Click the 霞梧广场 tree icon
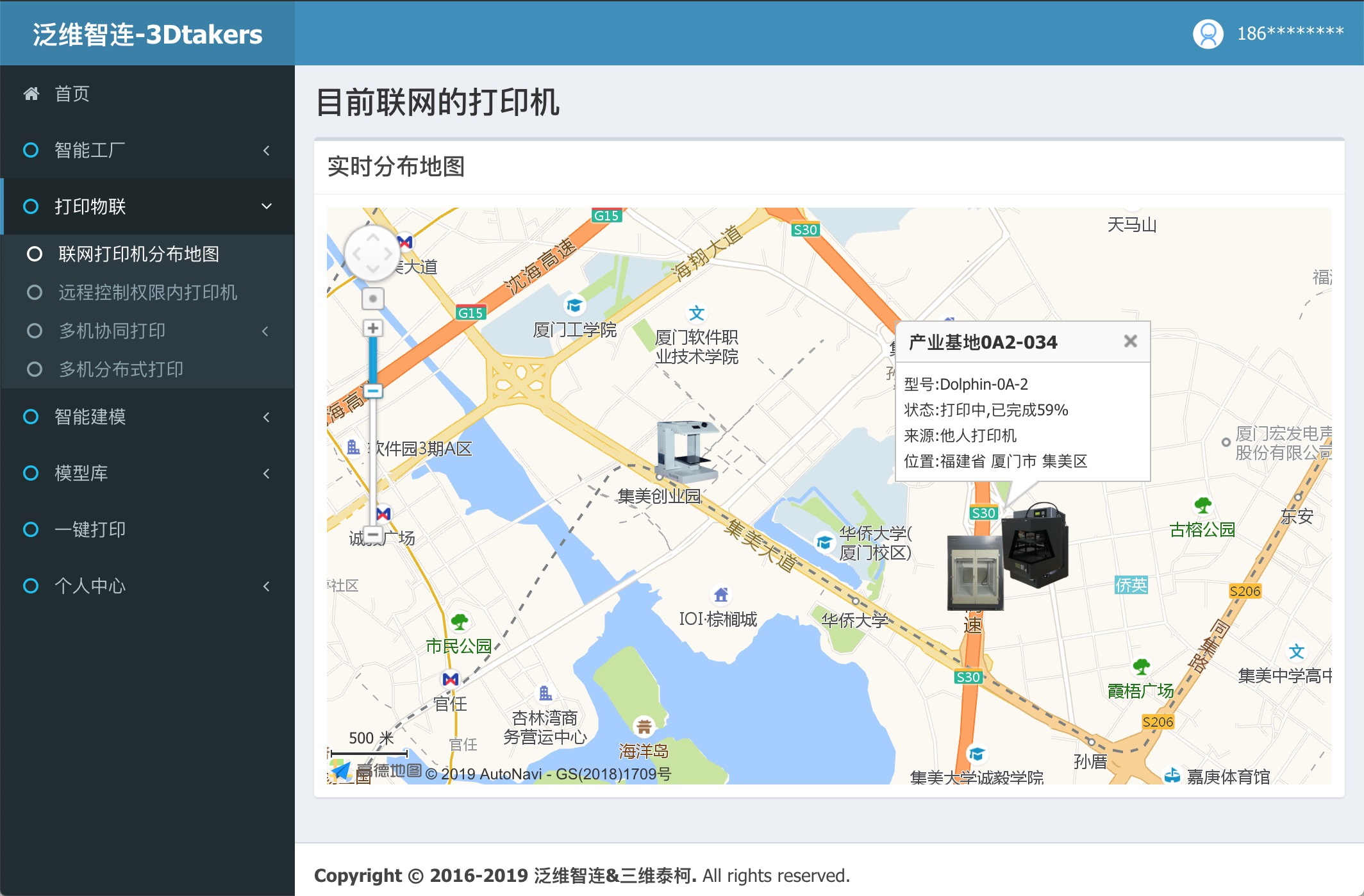 (1141, 667)
